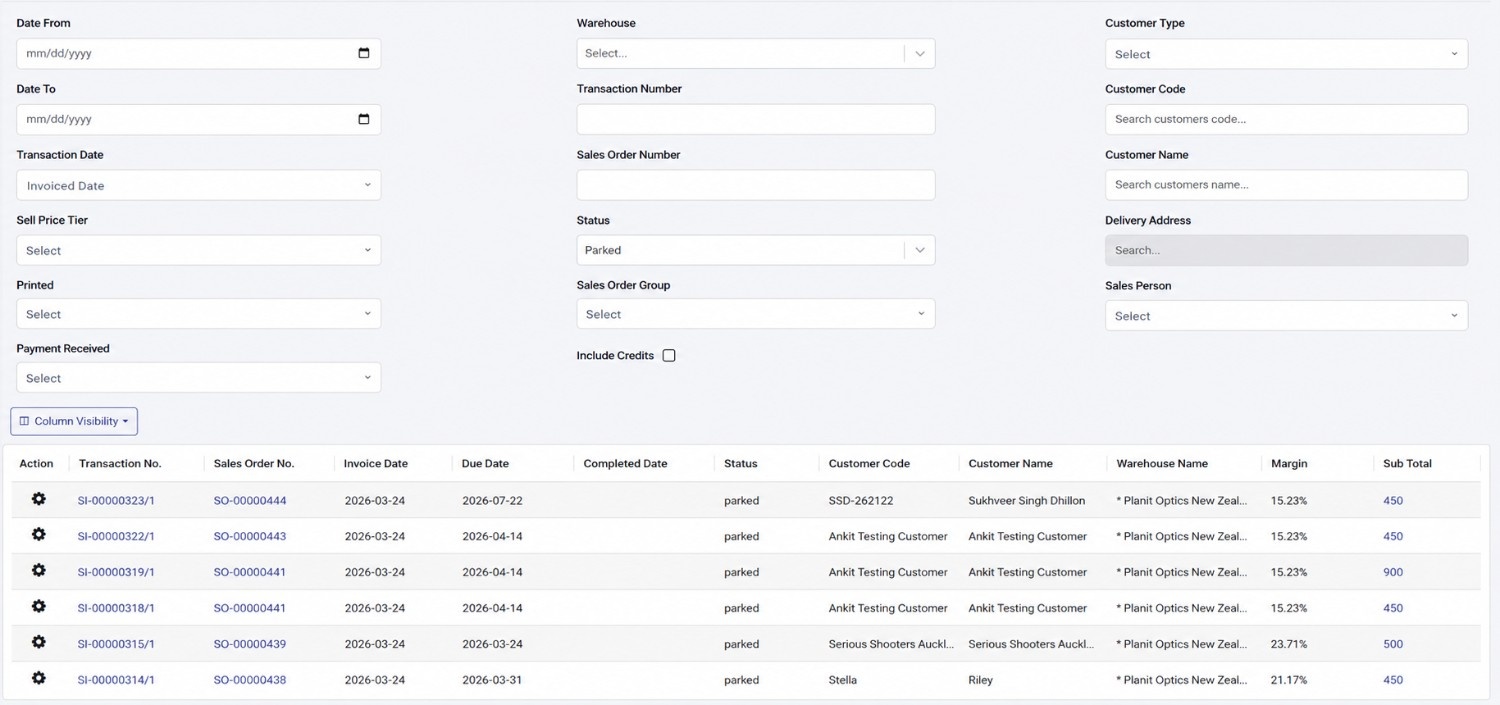Click margin 21.17% cell
1500x705 pixels.
[x=1289, y=680]
